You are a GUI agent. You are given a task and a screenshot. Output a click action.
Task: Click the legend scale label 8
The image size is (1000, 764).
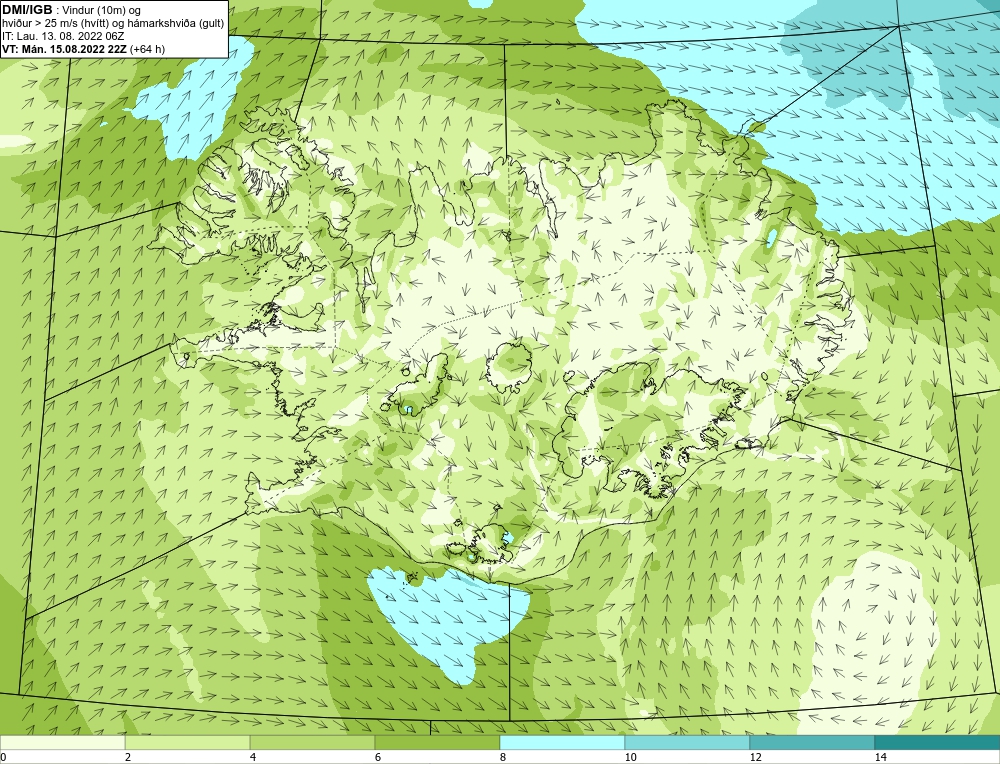pos(503,757)
